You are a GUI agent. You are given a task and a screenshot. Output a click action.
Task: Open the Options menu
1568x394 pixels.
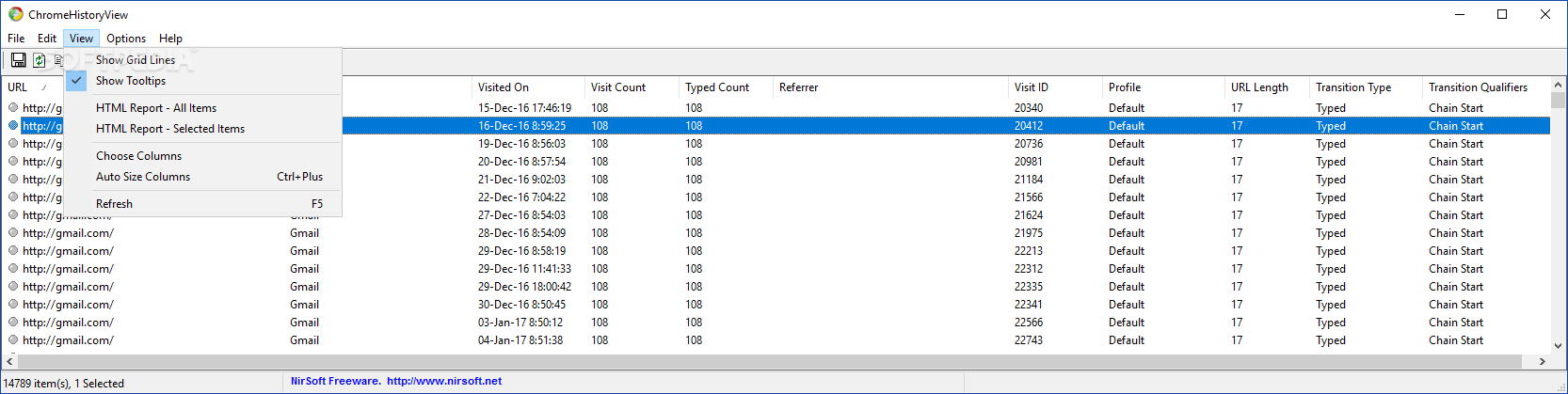126,38
